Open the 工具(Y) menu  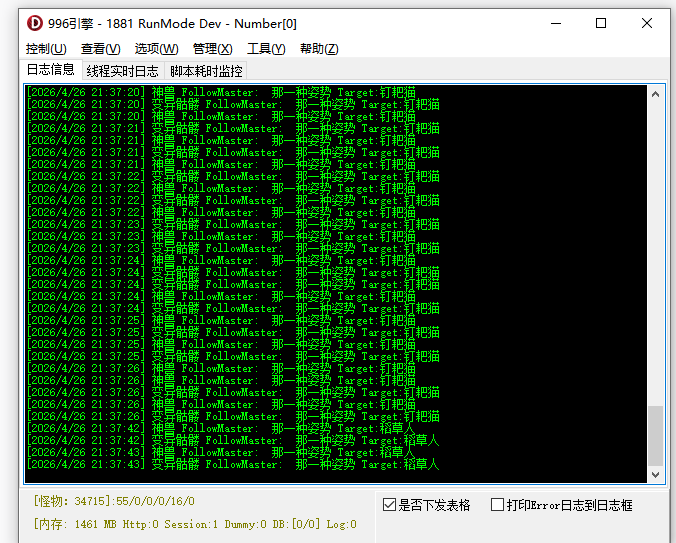(x=266, y=49)
